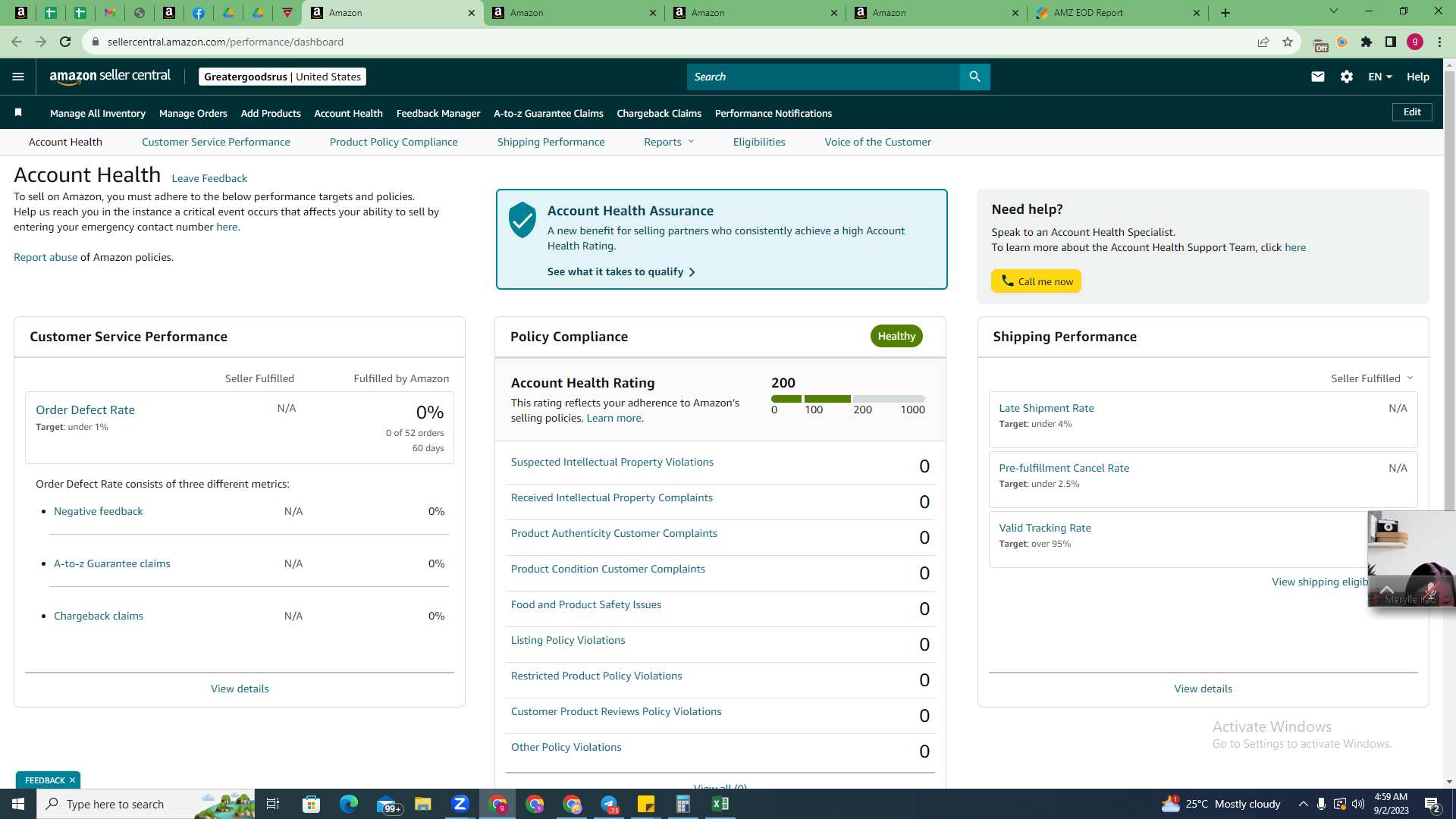The width and height of the screenshot is (1456, 819).
Task: Open the EN language dropdown
Action: 1380,77
